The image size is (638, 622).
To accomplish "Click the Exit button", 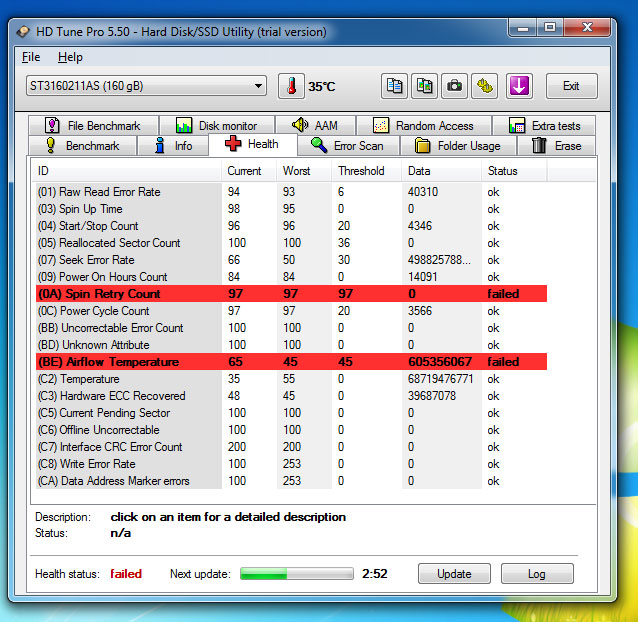I will coord(571,86).
